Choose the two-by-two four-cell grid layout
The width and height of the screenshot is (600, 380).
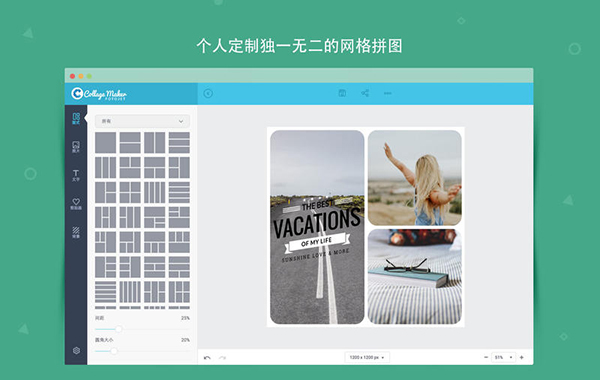[130, 192]
